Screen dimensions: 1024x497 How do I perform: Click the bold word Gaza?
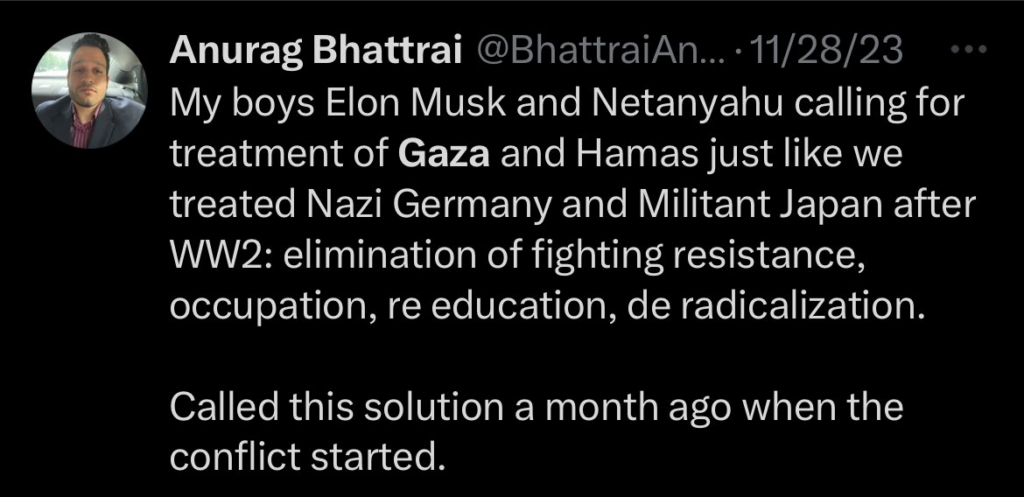pos(442,154)
